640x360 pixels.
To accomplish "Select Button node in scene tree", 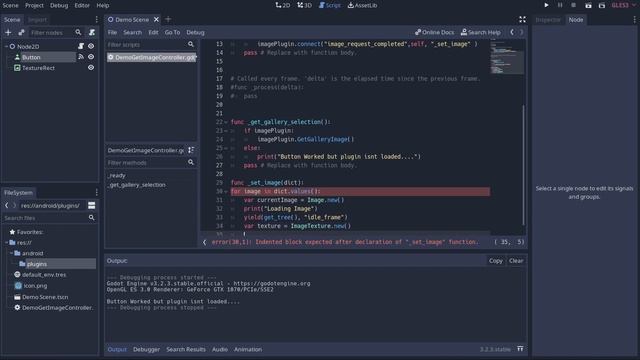I will [x=31, y=57].
